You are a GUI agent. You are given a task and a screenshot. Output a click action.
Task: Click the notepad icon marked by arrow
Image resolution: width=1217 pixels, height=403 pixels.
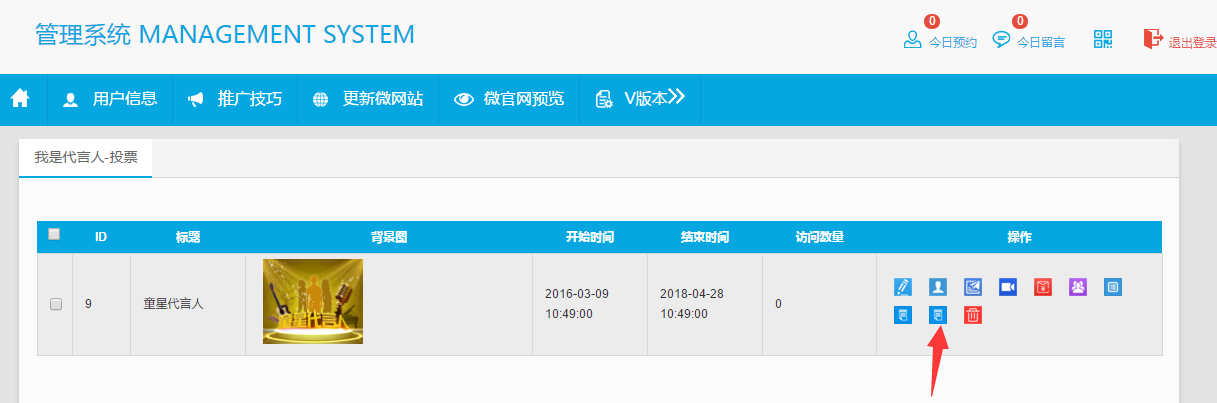(x=938, y=315)
